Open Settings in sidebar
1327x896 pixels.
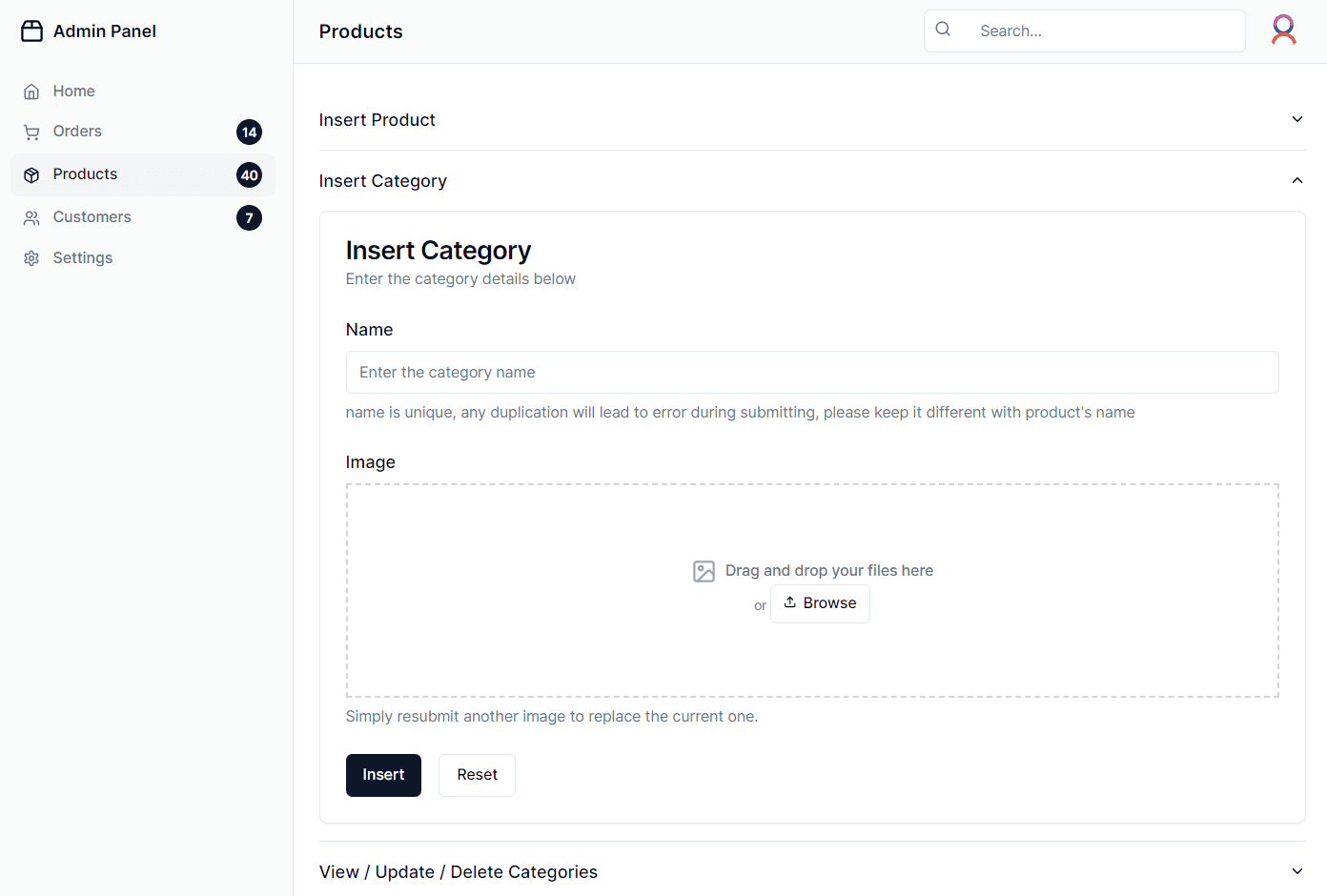tap(143, 258)
